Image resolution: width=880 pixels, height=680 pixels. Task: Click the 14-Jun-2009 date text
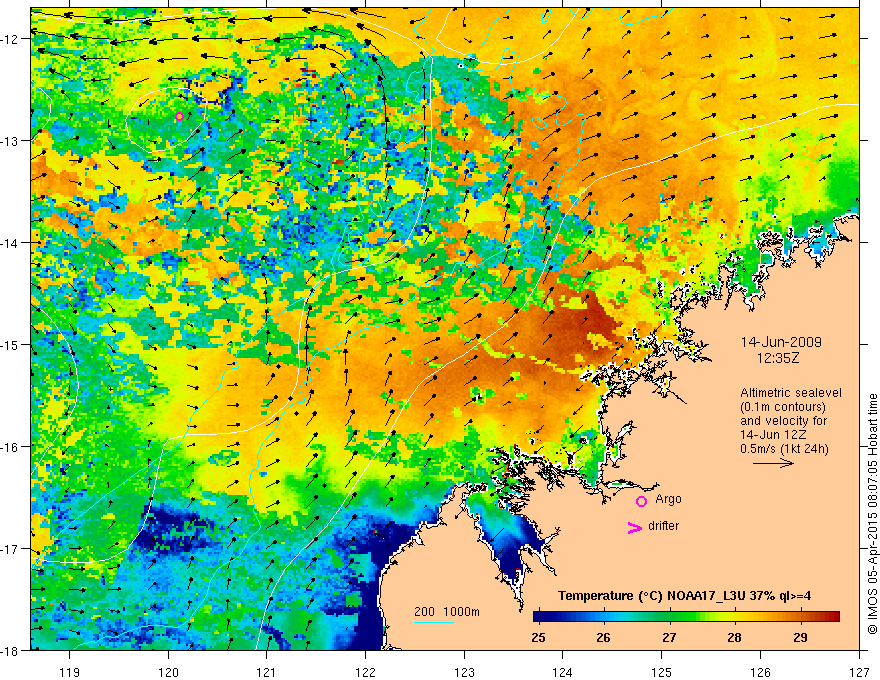(781, 342)
